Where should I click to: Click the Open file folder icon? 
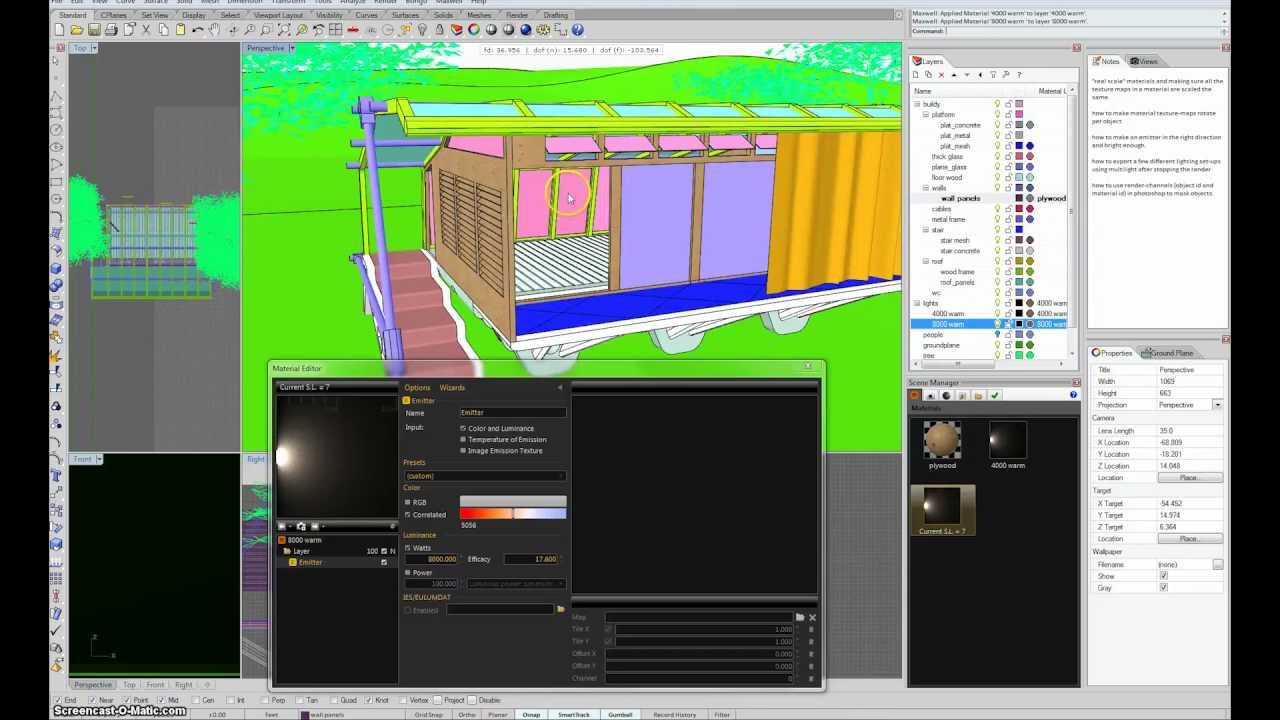(x=76, y=30)
